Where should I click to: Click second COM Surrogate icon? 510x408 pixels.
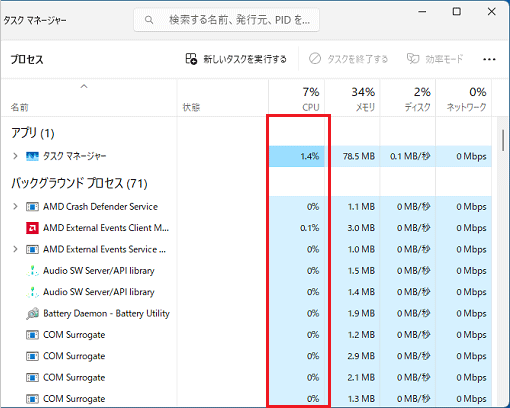click(x=32, y=356)
